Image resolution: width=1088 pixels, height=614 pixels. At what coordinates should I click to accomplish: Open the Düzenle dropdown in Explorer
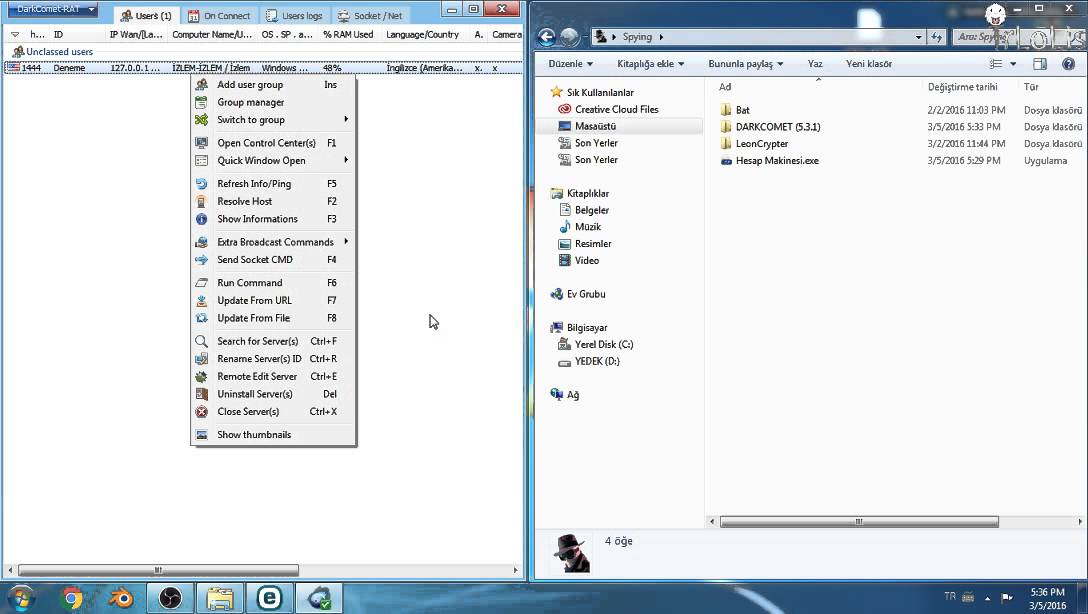[x=570, y=64]
